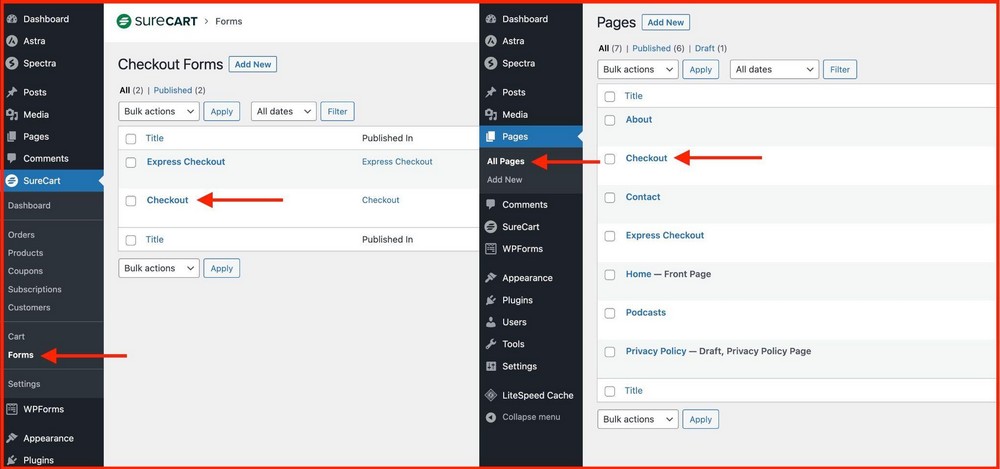
Task: Click Subscriptions under SureCart submenu
Action: [x=34, y=289]
